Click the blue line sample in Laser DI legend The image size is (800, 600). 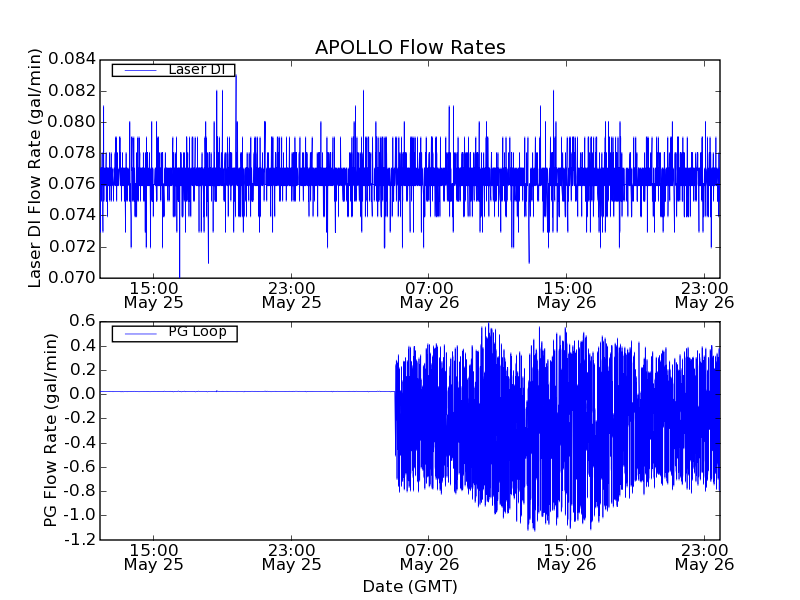pos(139,70)
